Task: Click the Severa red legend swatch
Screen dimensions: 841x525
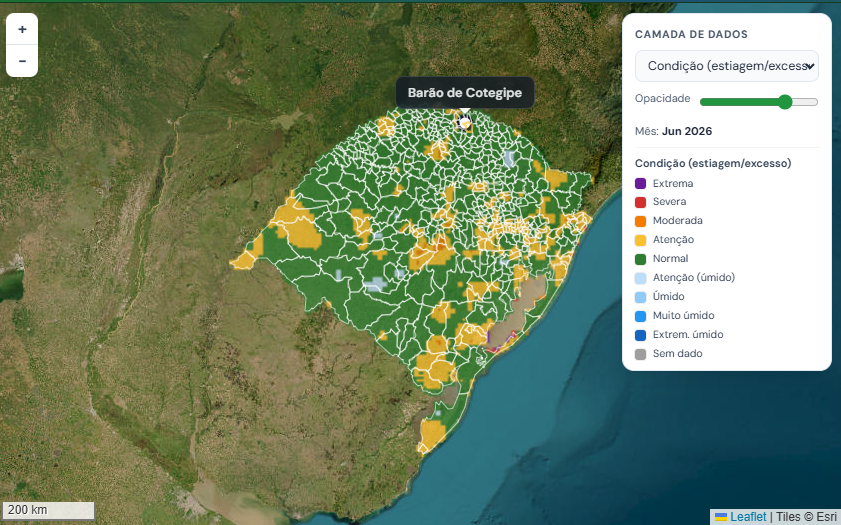Action: (x=640, y=202)
